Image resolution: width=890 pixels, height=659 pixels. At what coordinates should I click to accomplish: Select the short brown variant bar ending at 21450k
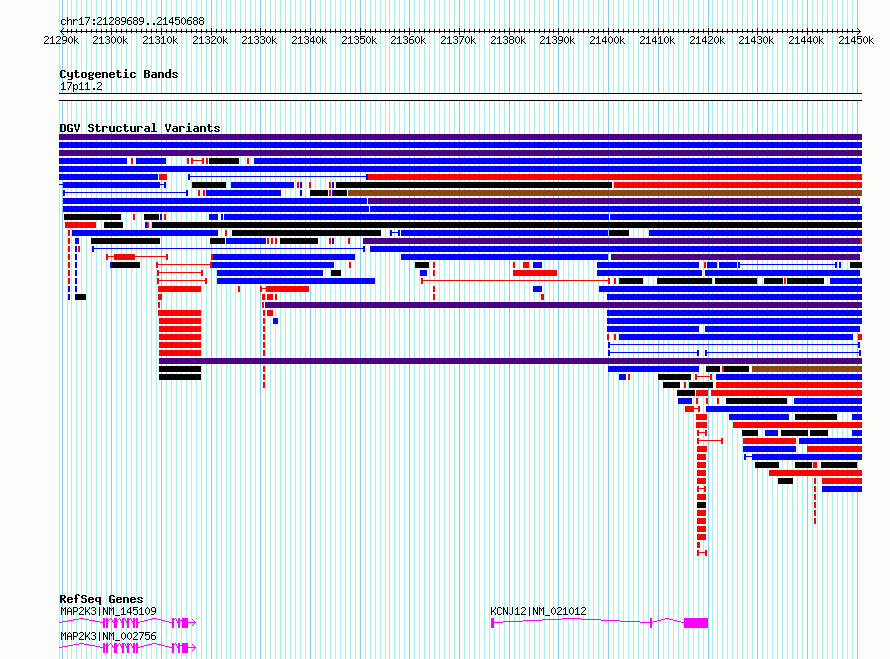[x=807, y=369]
